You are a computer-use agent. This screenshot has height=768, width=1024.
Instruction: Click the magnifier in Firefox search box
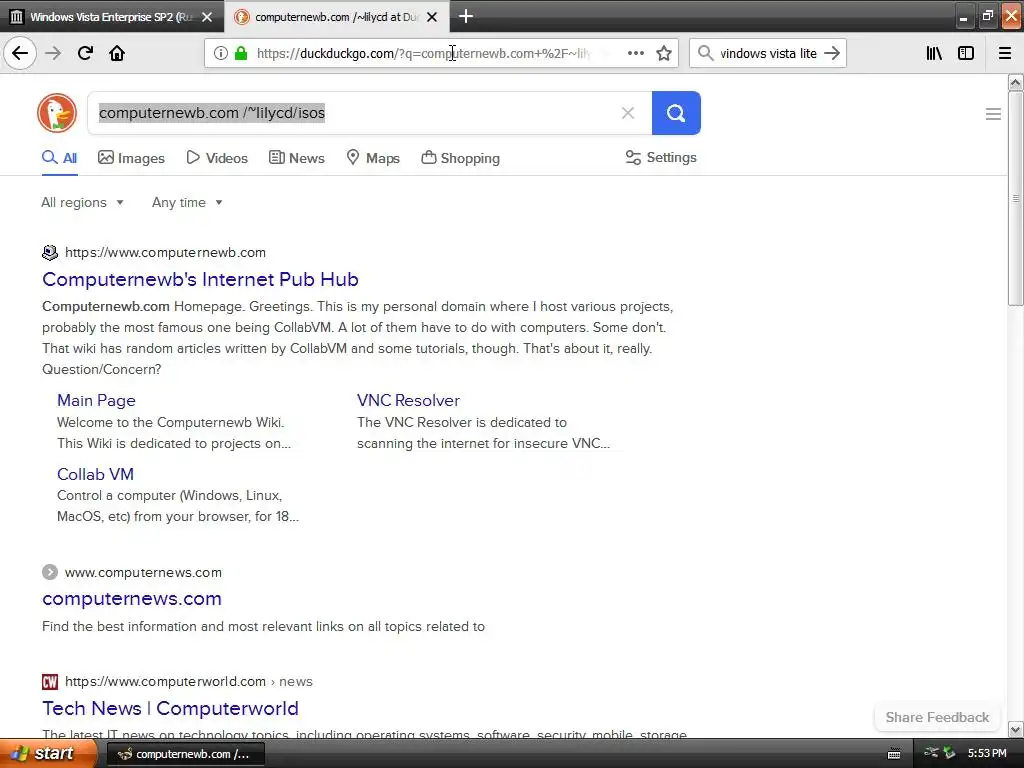(x=705, y=53)
